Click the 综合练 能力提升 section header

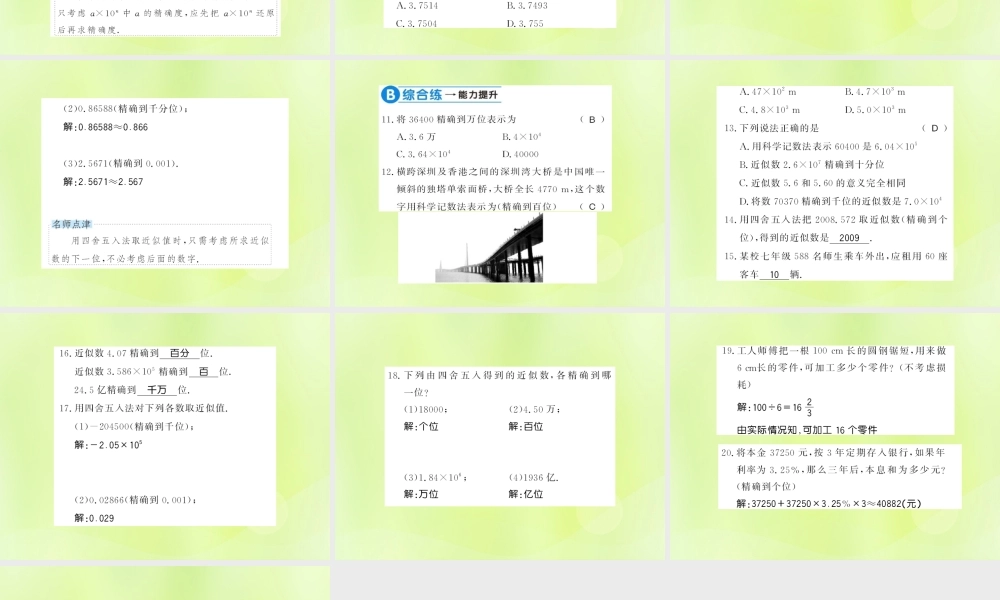point(441,95)
